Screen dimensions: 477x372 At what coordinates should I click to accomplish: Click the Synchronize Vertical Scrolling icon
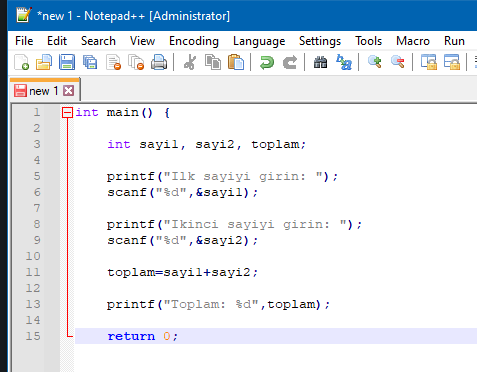click(429, 62)
